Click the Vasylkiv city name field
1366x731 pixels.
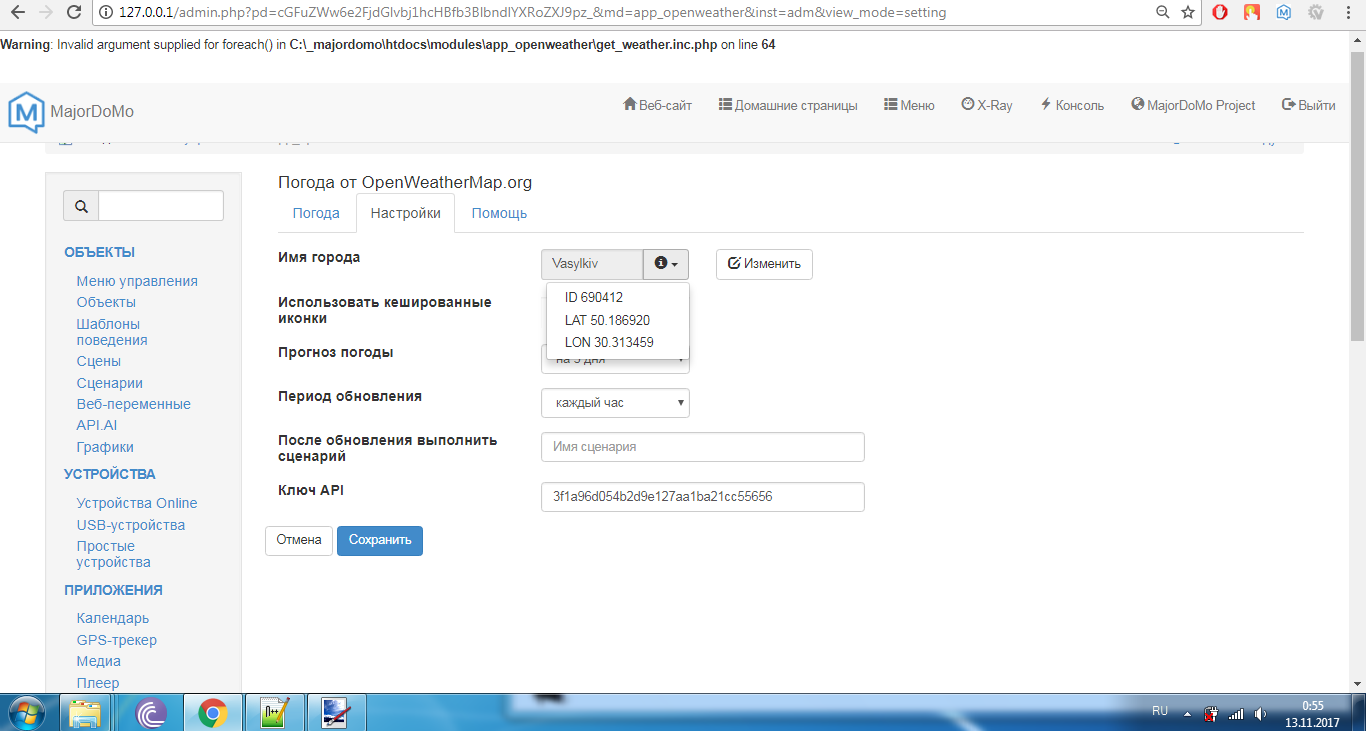coord(592,264)
